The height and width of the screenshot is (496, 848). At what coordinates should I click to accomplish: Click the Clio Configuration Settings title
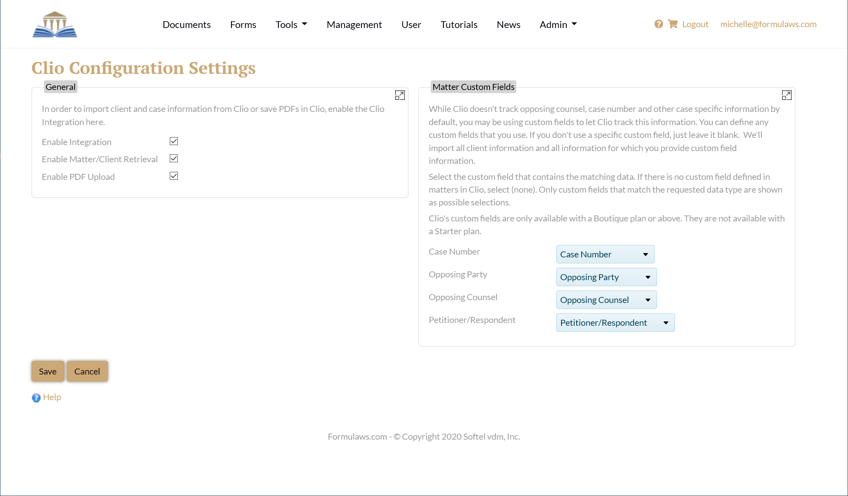click(143, 68)
